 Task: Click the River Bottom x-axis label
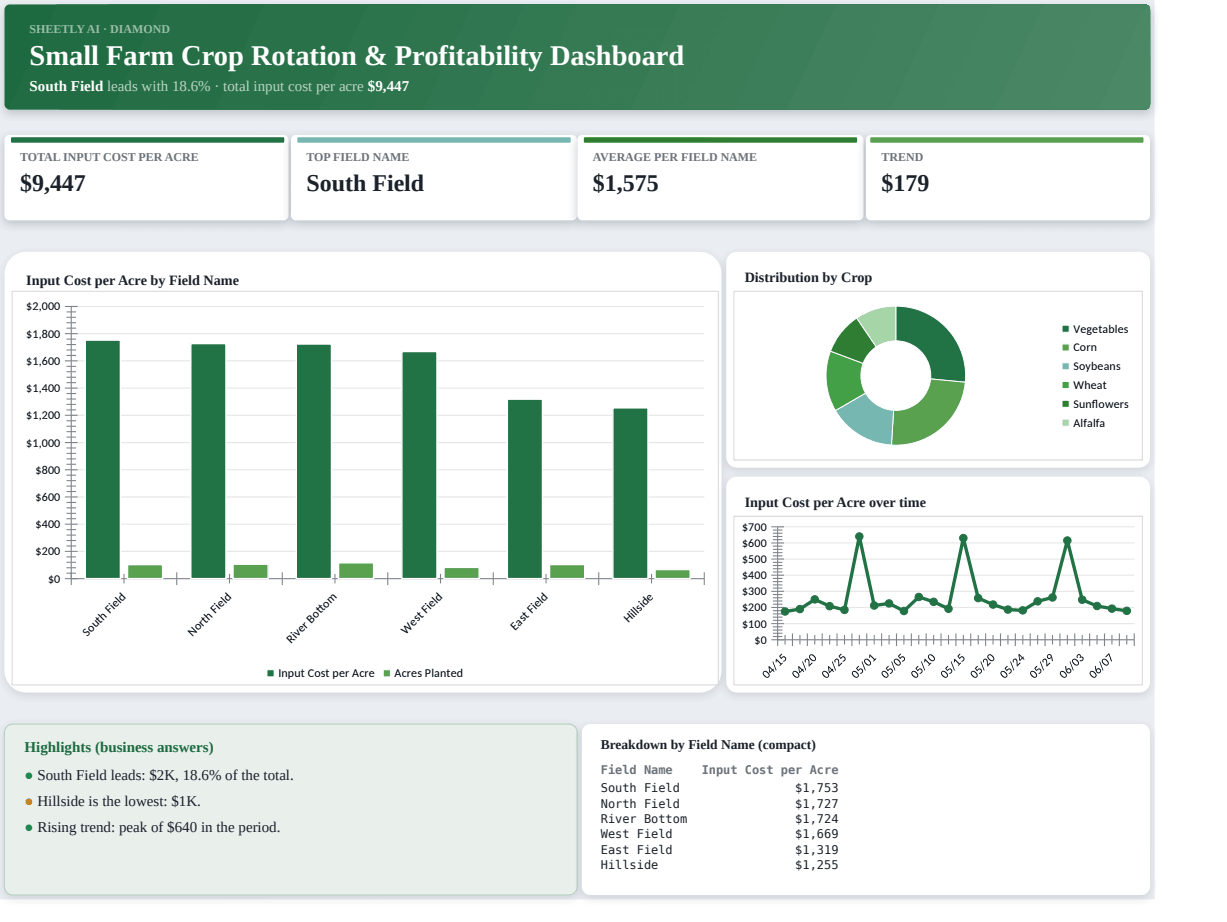click(311, 618)
